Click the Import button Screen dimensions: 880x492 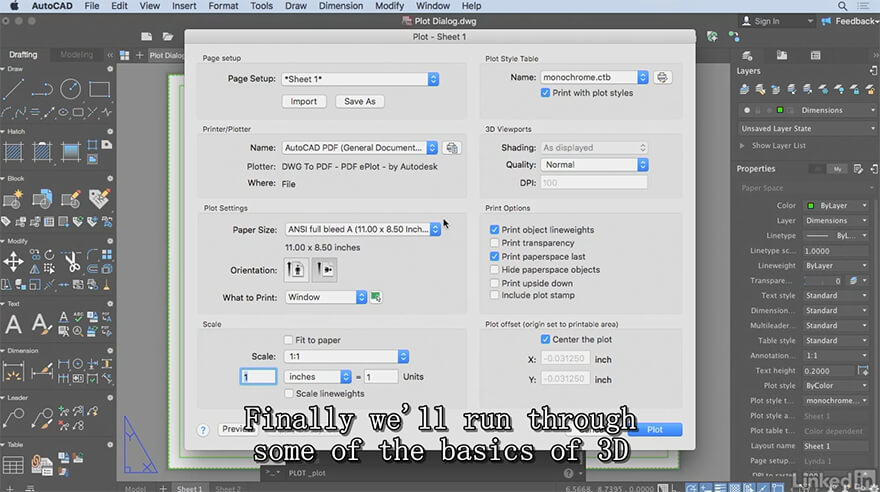click(304, 102)
